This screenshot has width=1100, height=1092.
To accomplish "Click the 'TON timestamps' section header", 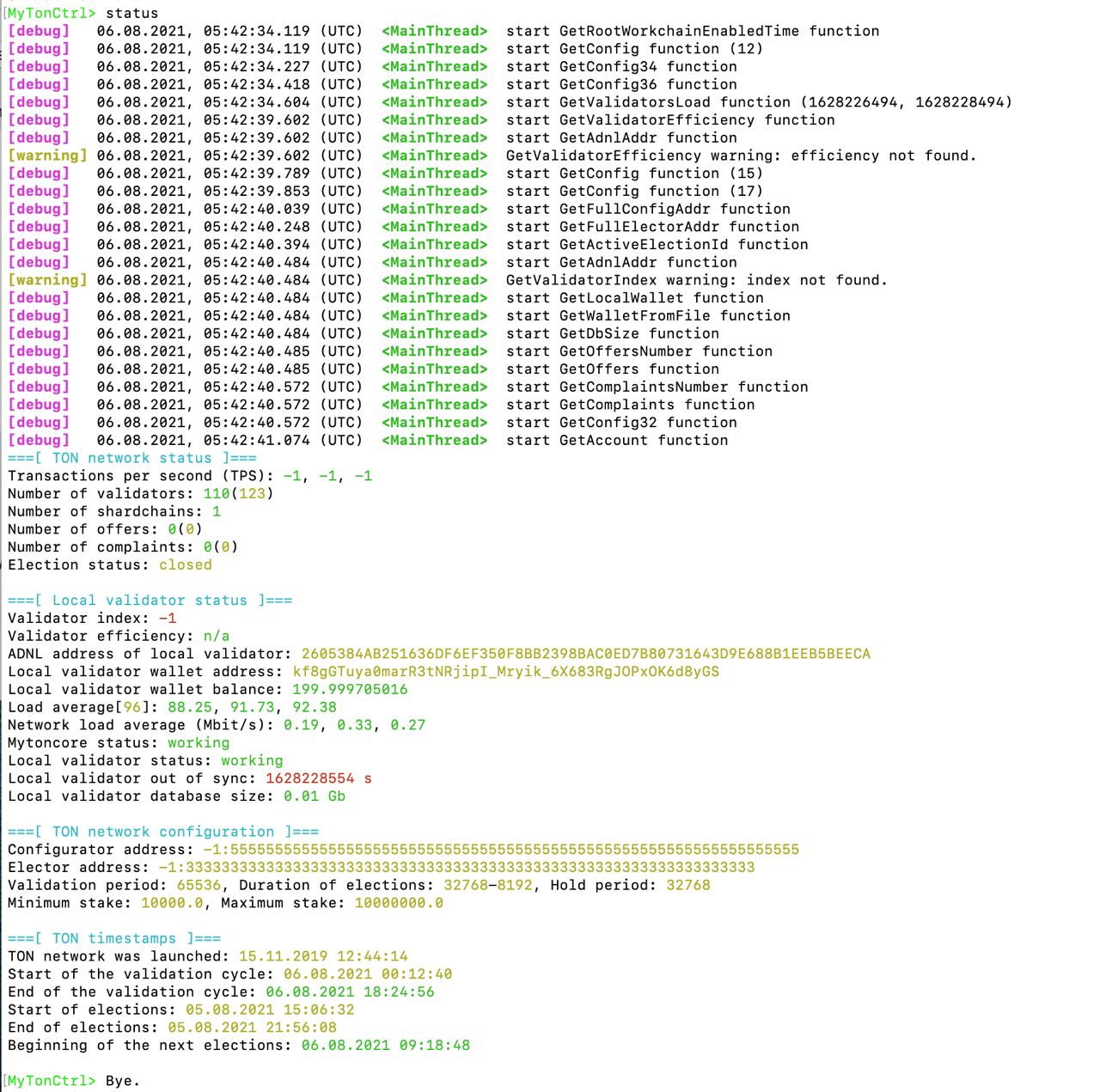I will (114, 938).
